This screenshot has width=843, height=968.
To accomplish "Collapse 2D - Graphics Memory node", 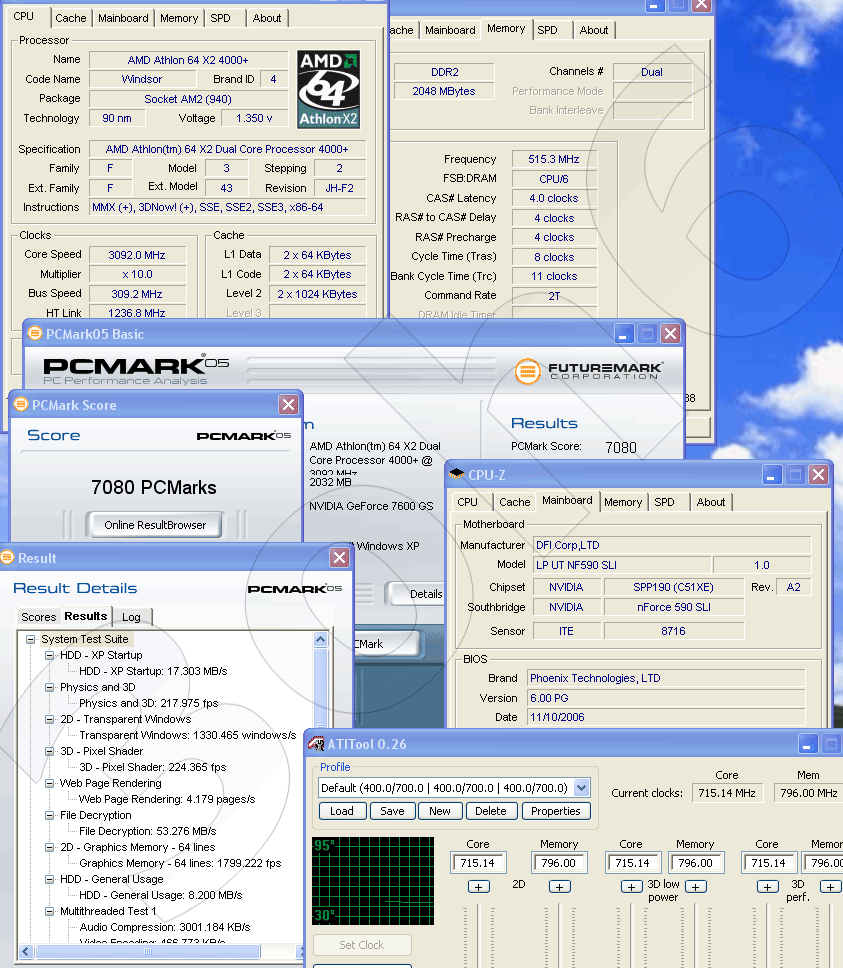I will click(x=49, y=848).
